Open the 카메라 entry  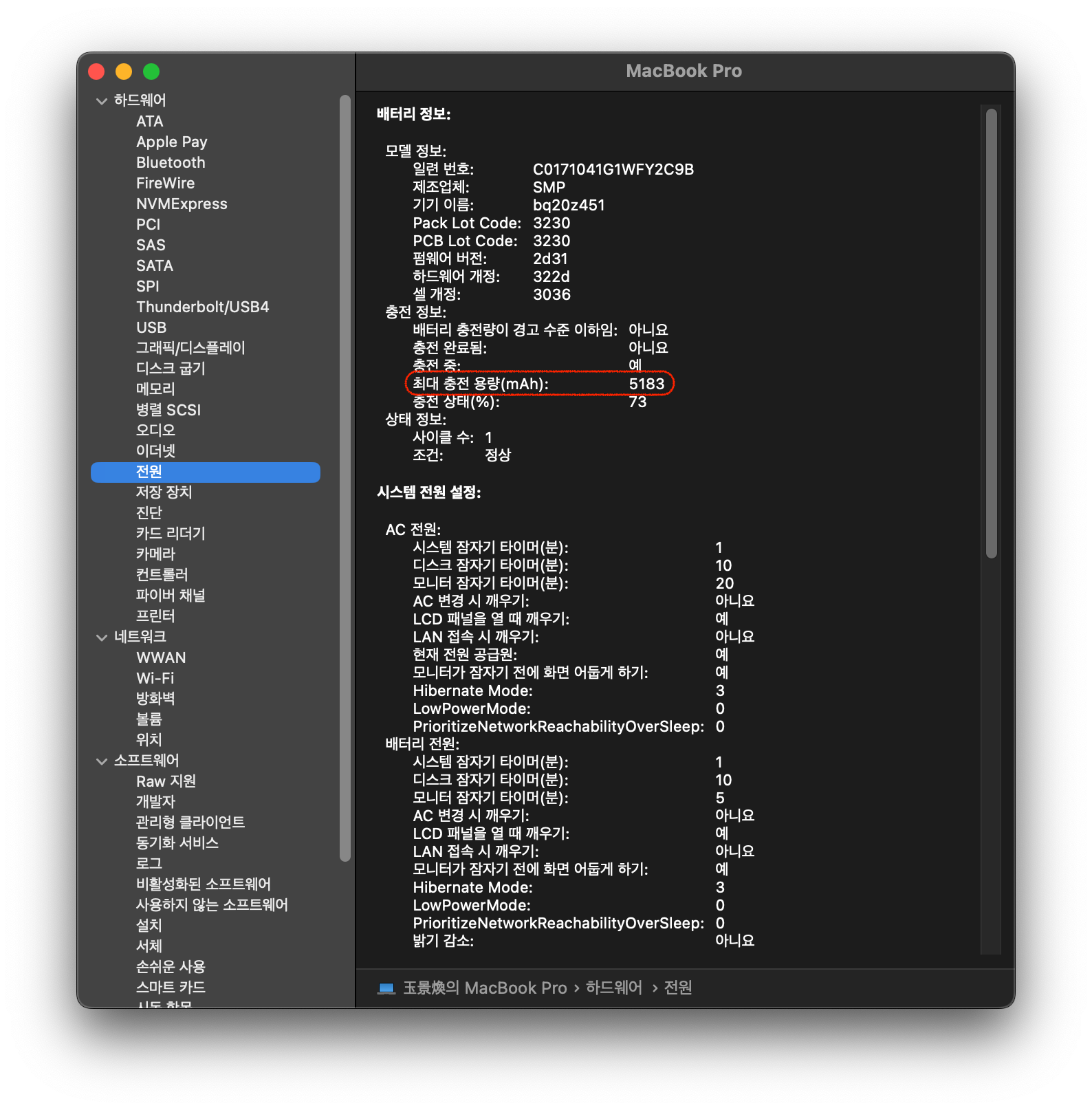tap(155, 554)
